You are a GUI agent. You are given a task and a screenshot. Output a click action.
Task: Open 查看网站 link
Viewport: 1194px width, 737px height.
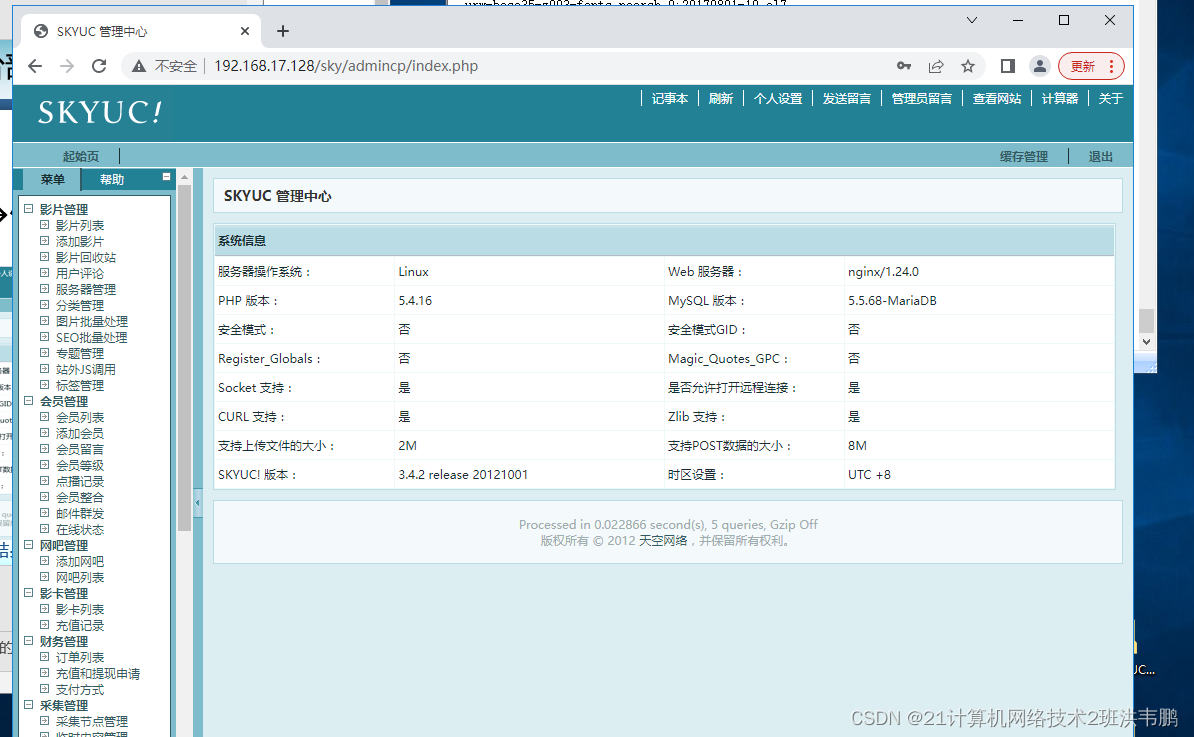click(996, 98)
